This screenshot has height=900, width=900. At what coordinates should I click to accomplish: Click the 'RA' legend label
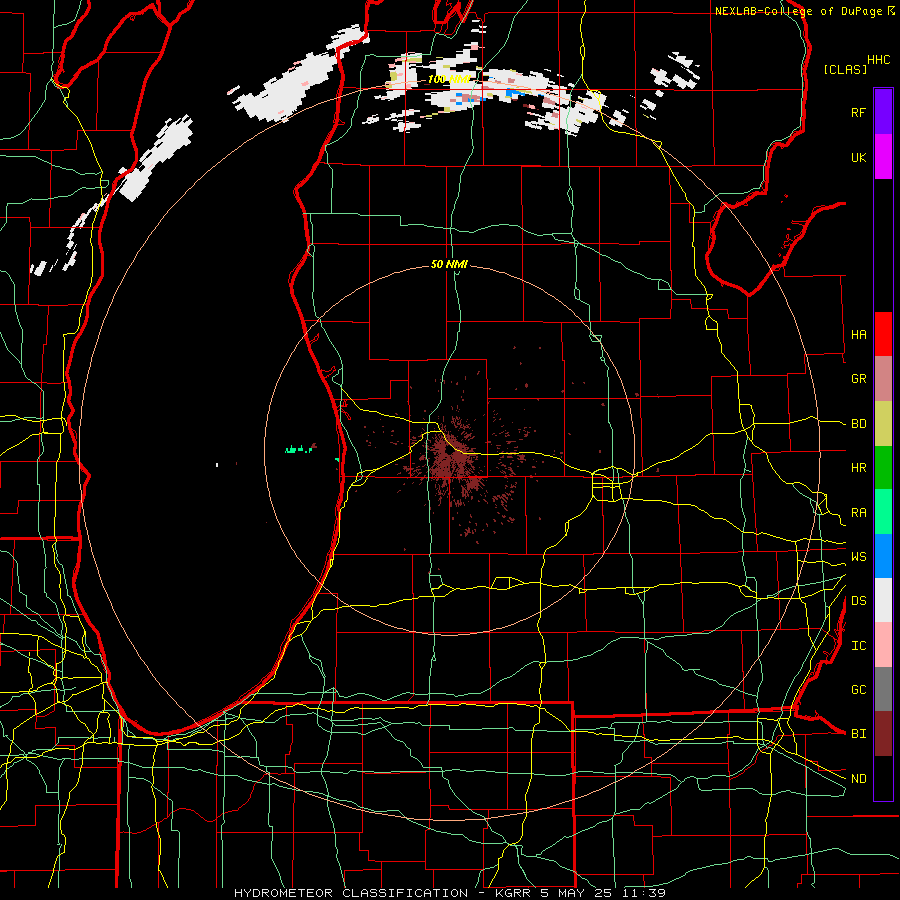pos(858,513)
